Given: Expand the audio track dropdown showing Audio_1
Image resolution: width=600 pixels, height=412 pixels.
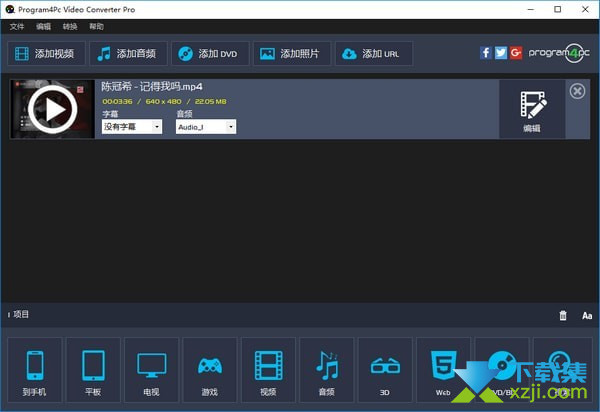Looking at the screenshot, I should tap(206, 127).
